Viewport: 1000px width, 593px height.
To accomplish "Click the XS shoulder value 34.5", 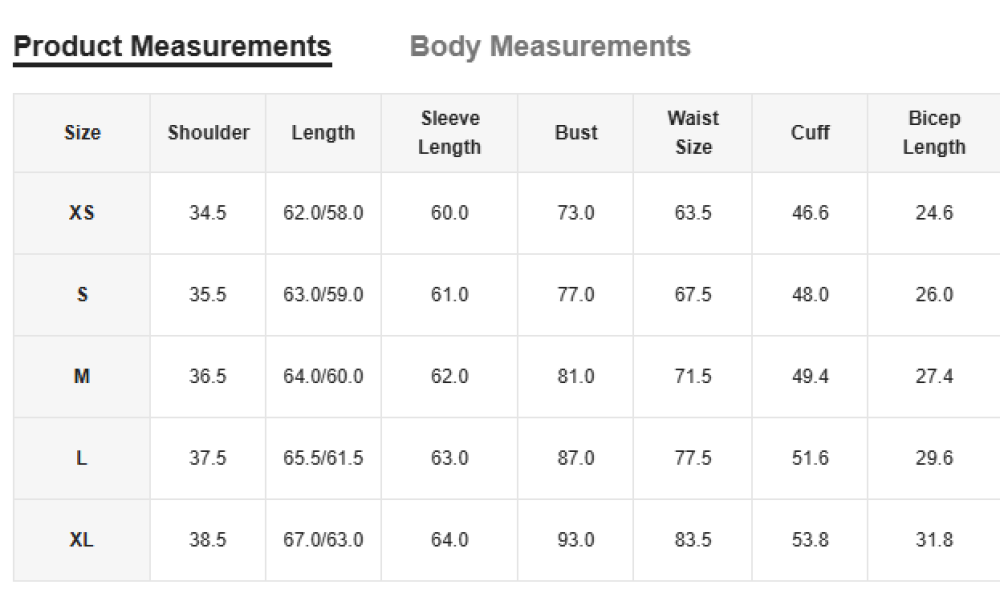I will (208, 213).
